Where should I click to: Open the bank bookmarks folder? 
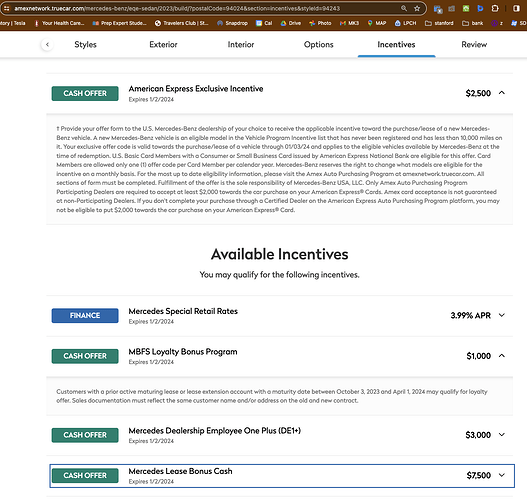click(x=473, y=23)
